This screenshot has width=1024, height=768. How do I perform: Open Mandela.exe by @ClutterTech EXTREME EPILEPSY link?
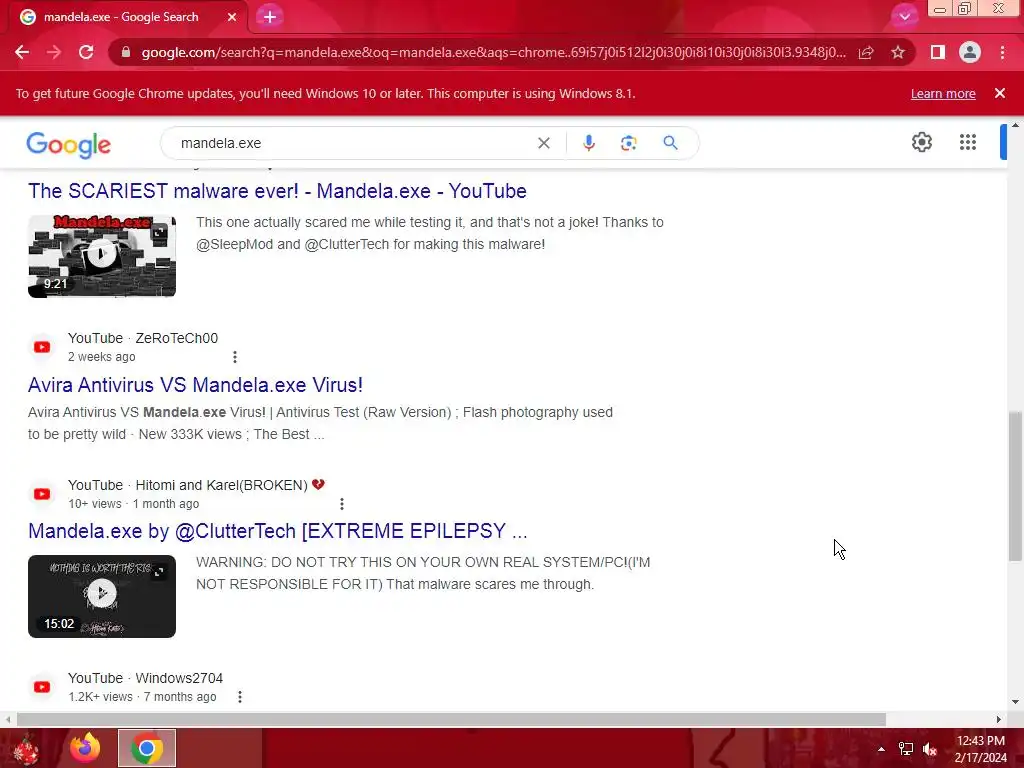click(x=278, y=532)
